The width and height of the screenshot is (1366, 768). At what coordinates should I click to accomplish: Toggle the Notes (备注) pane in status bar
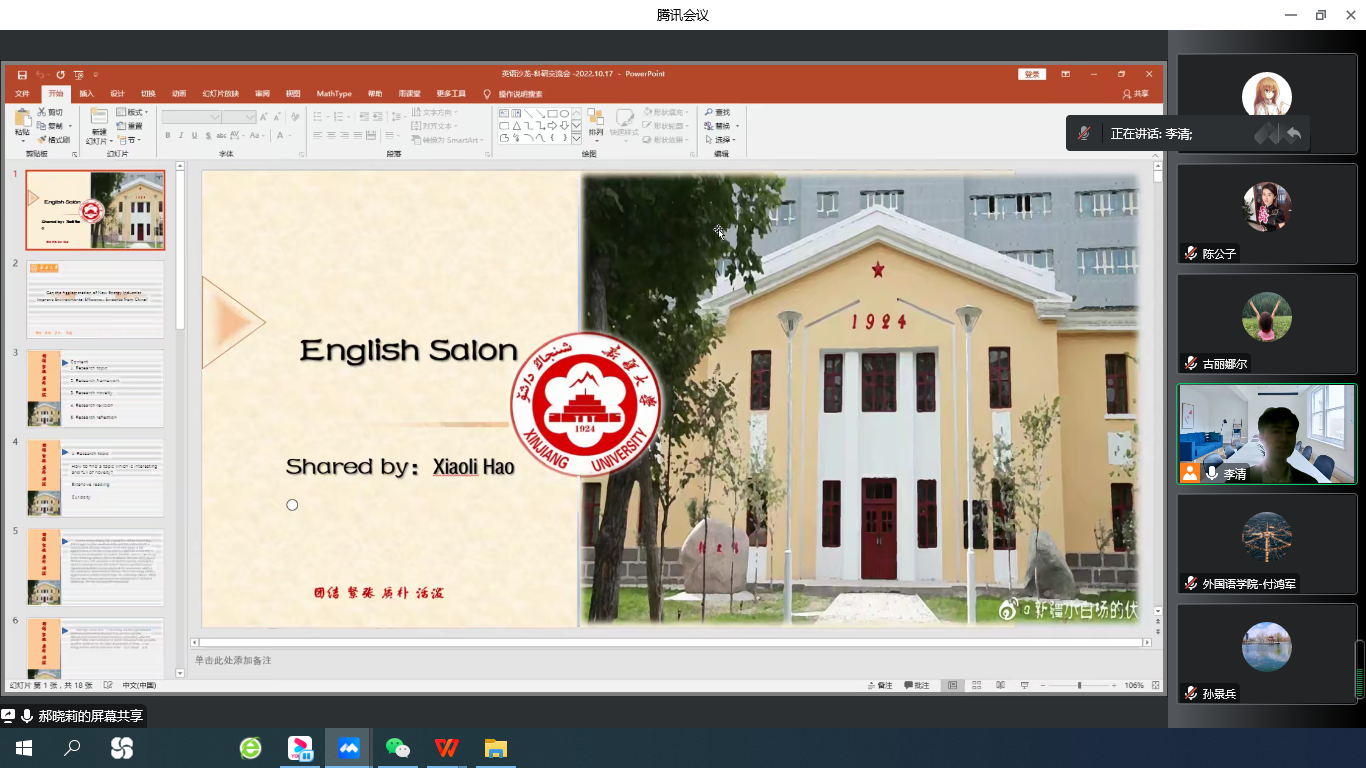coord(880,686)
